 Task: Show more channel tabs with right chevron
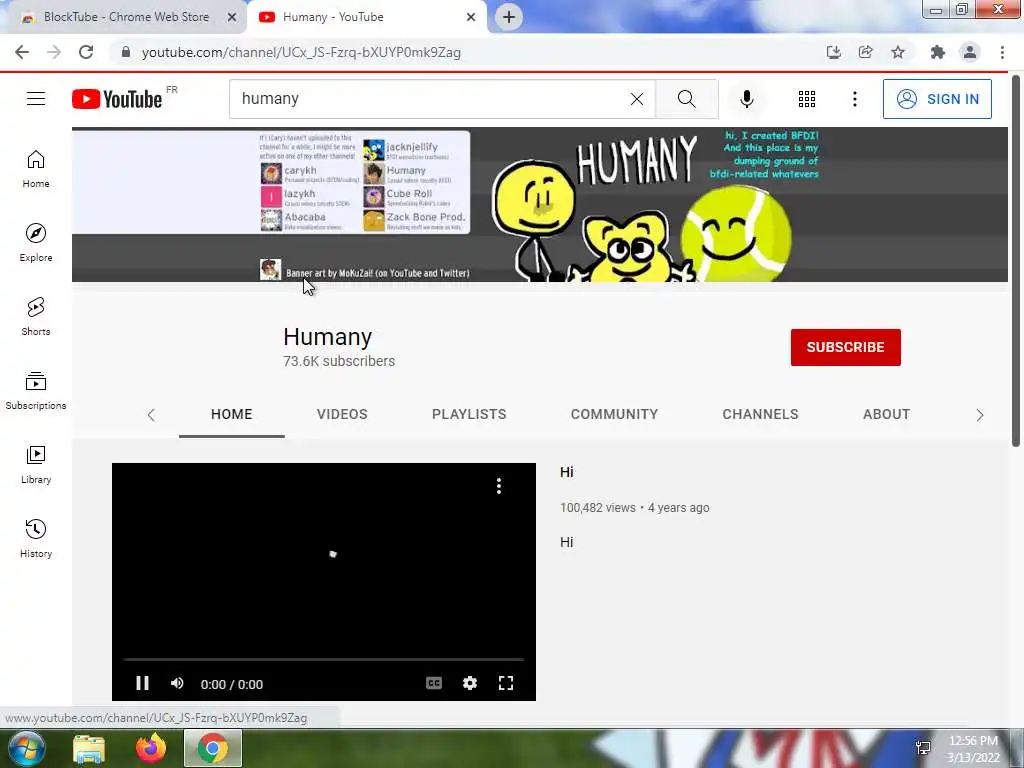[x=980, y=415]
